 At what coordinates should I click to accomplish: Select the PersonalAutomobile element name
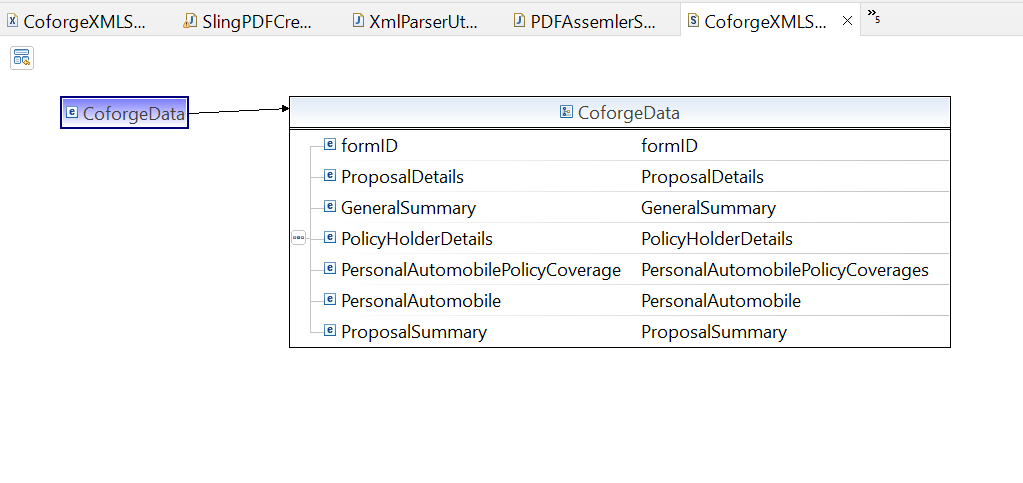pyautogui.click(x=421, y=301)
